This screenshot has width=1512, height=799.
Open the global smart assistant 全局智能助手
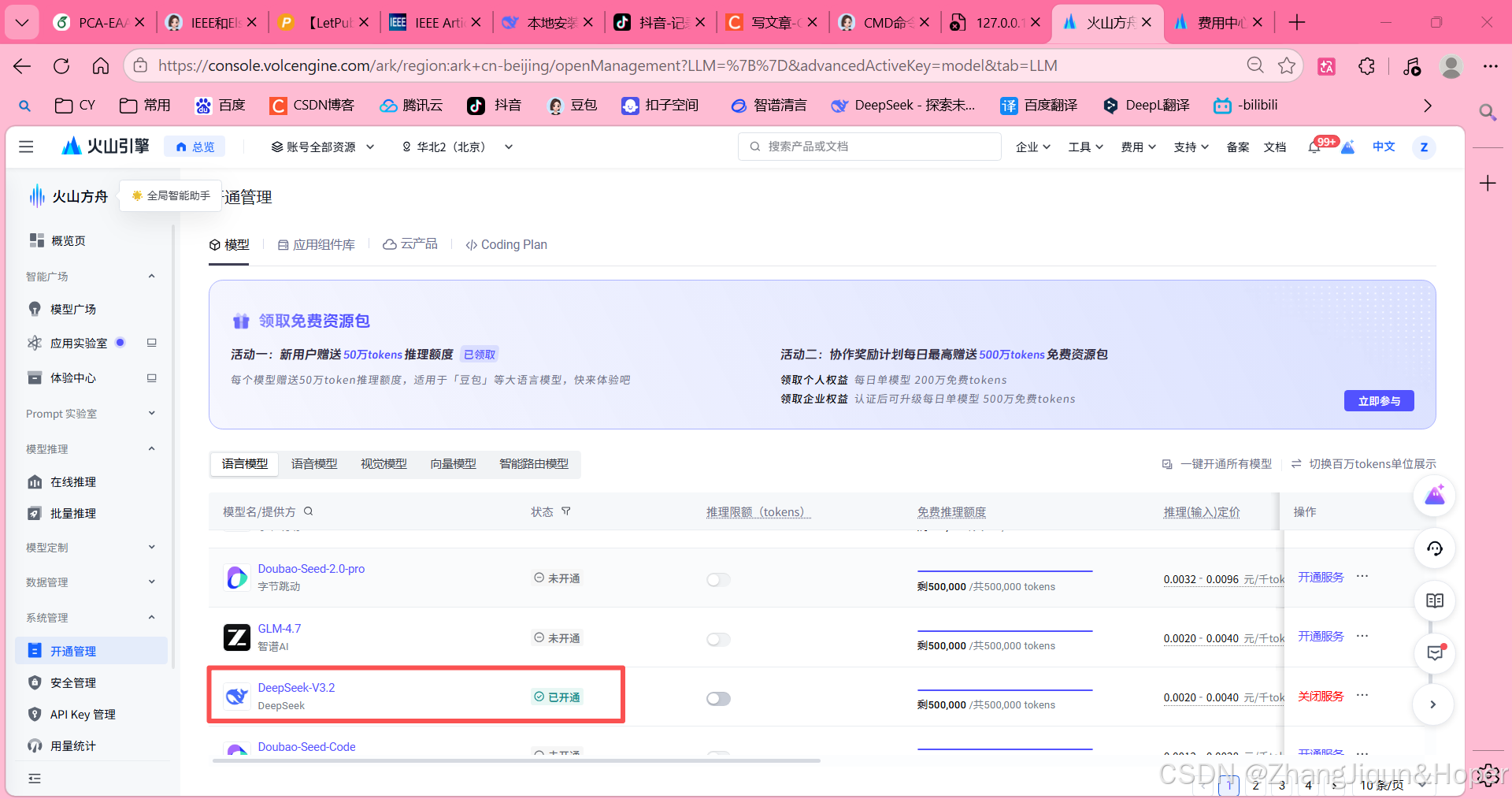click(x=169, y=195)
